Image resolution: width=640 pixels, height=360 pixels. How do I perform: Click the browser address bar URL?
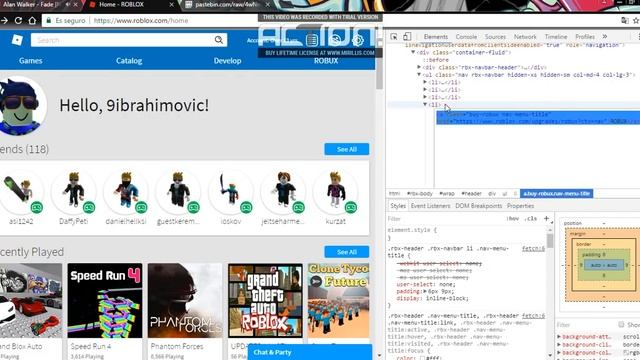pos(141,20)
